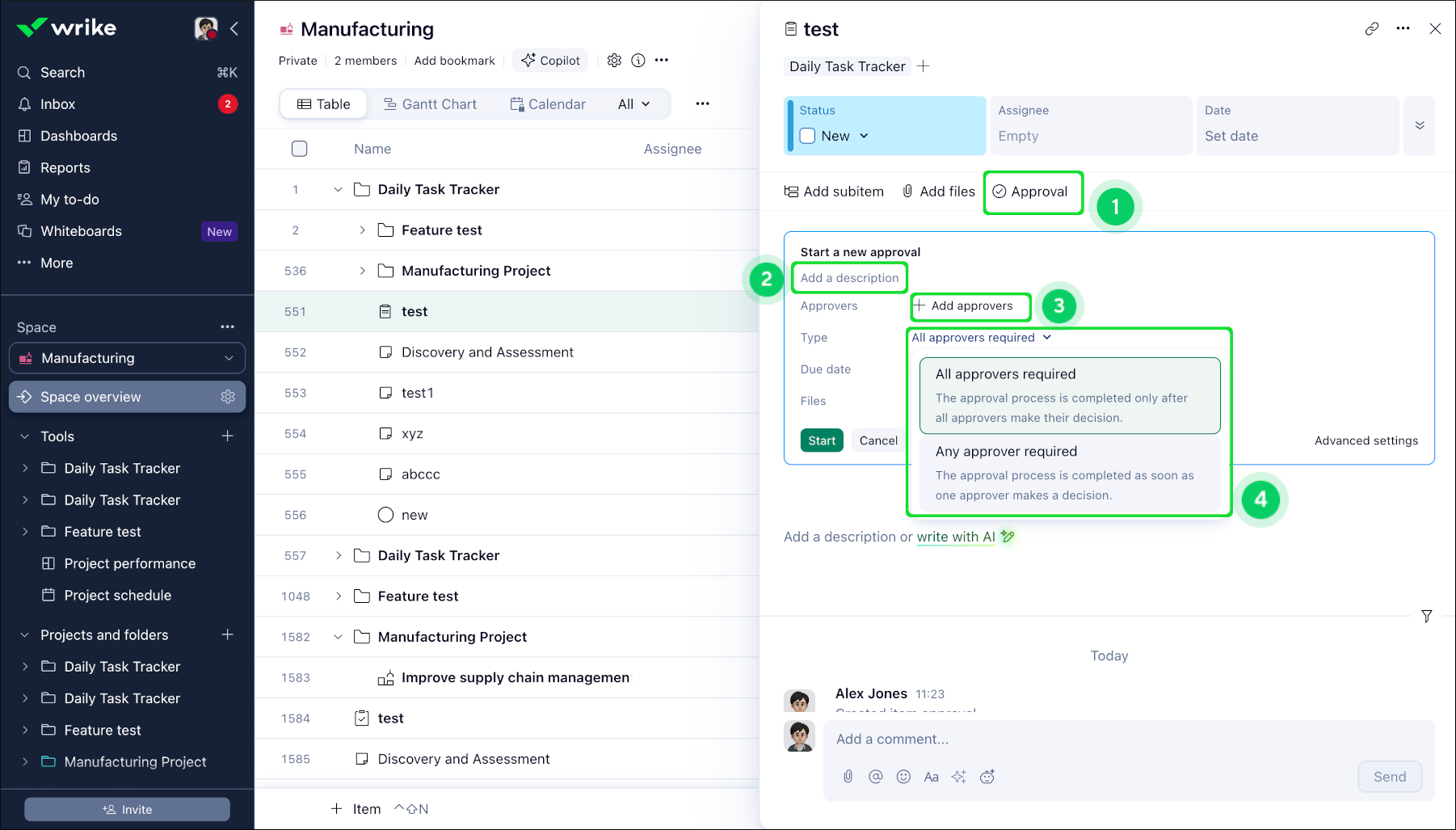Choose the 'All approvers required' option
This screenshot has height=830, width=1456.
(1070, 396)
